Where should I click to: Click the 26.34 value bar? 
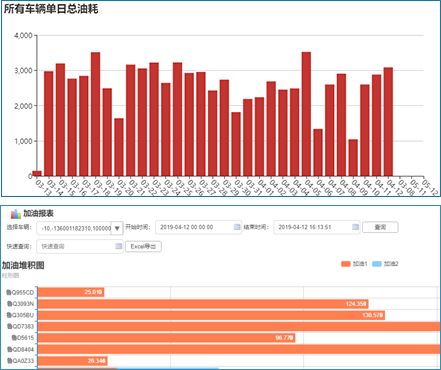[72, 361]
